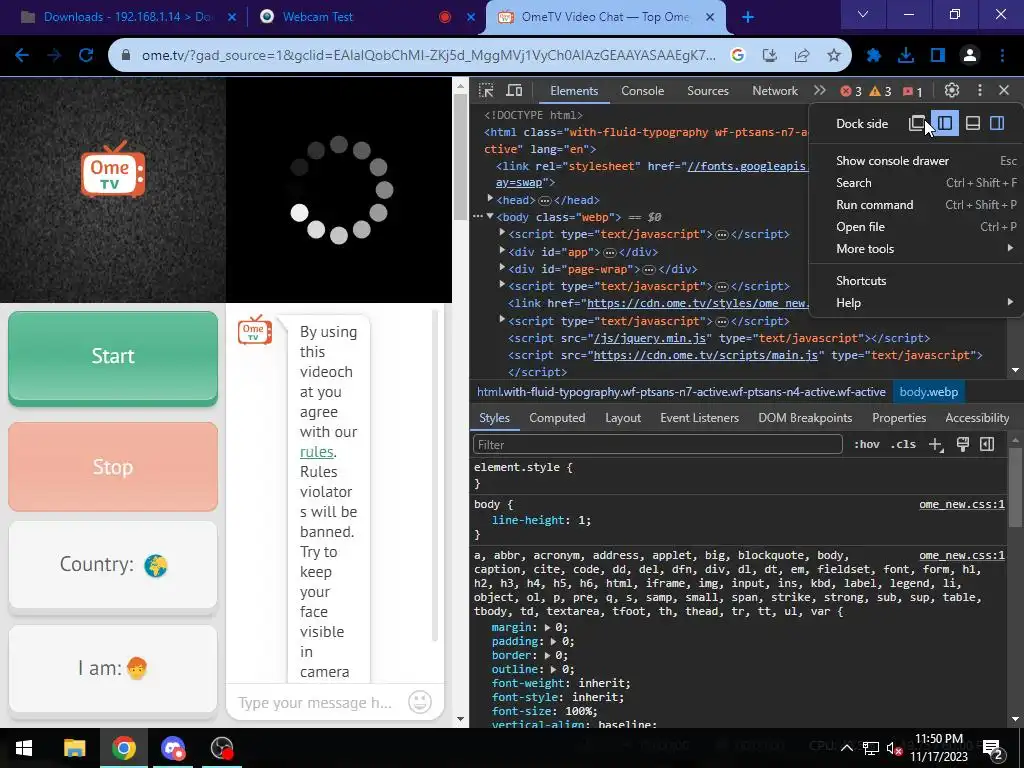Open the Accessibility pane
1024x768 pixels.
[x=977, y=418]
